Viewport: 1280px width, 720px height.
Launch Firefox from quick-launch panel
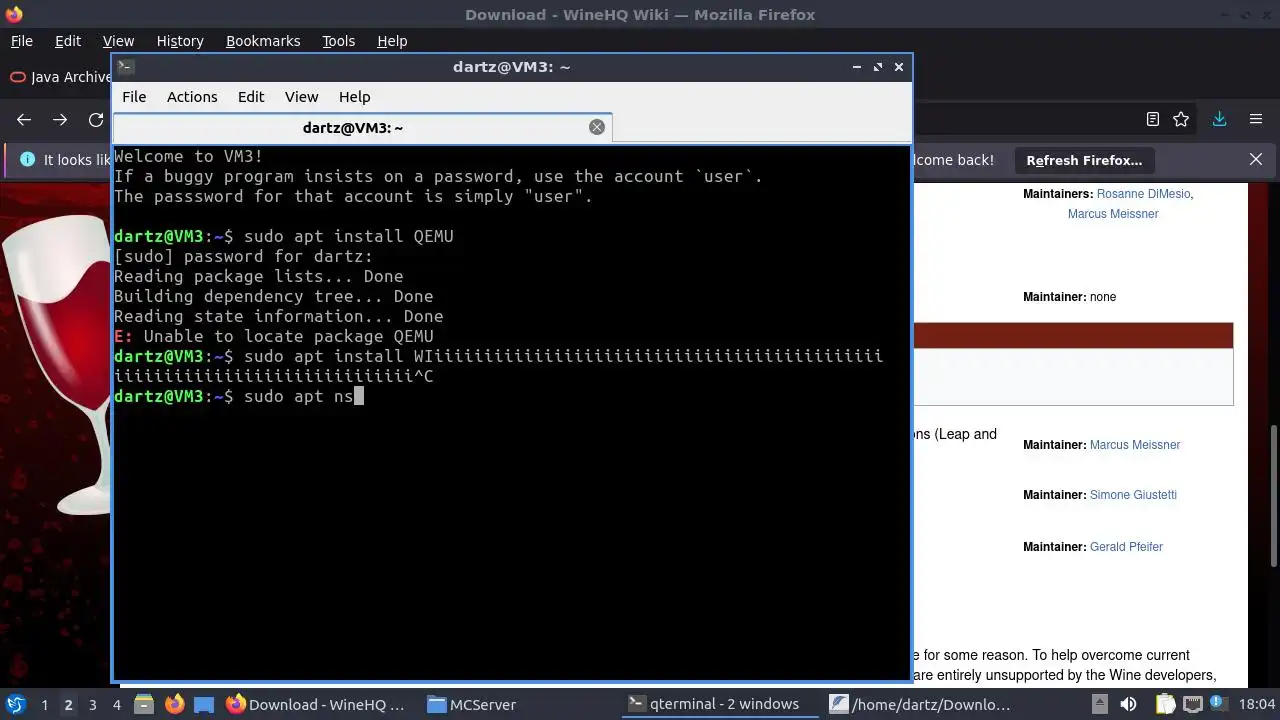(x=174, y=704)
